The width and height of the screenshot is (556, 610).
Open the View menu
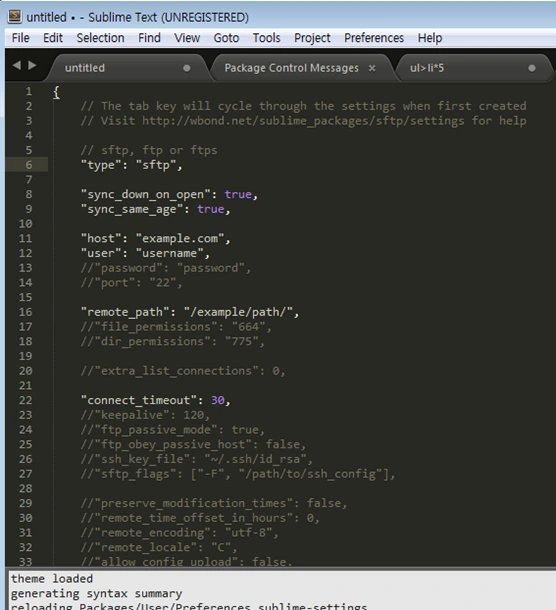click(187, 38)
